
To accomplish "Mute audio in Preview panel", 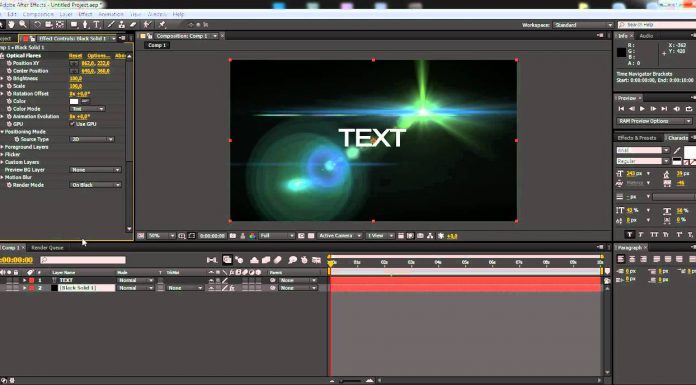I will [676, 109].
